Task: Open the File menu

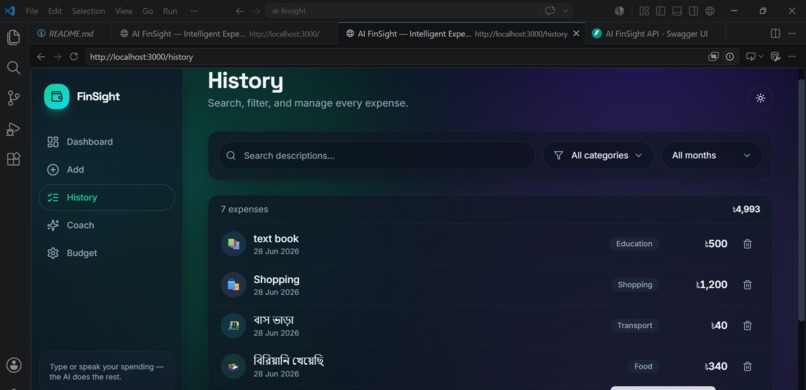Action: [32, 11]
